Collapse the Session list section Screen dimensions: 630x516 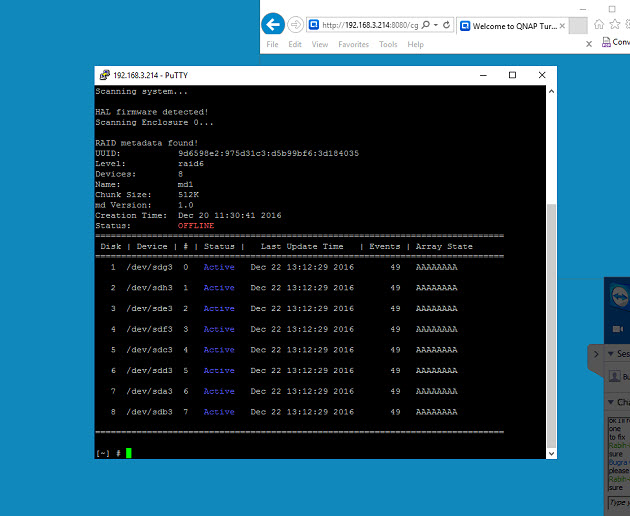[611, 354]
